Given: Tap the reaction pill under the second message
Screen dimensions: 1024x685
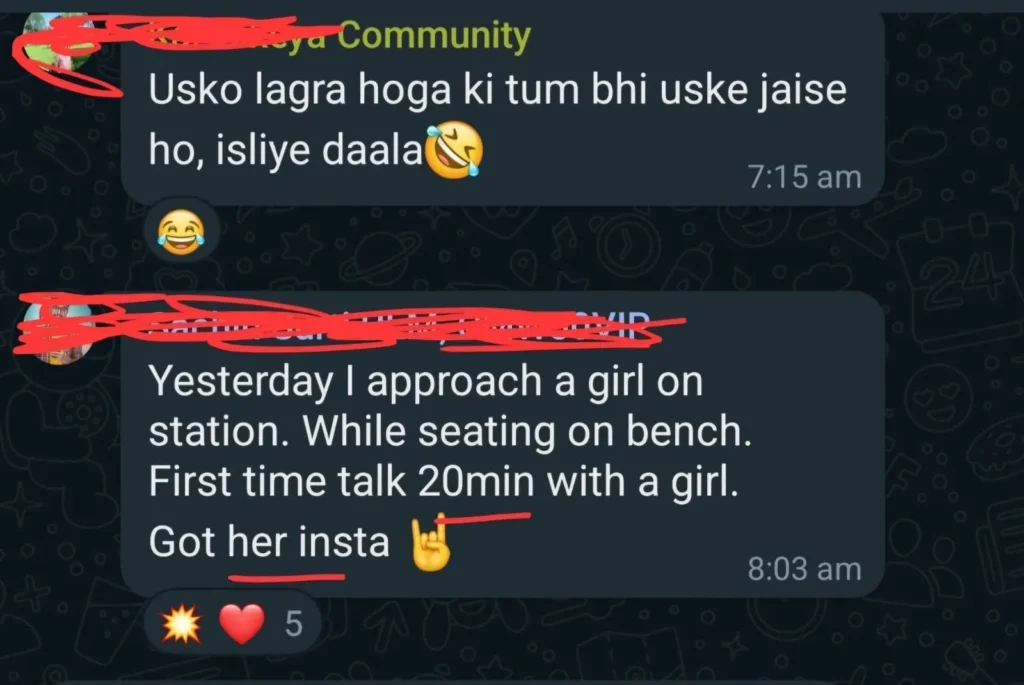Looking at the screenshot, I should tap(232, 624).
